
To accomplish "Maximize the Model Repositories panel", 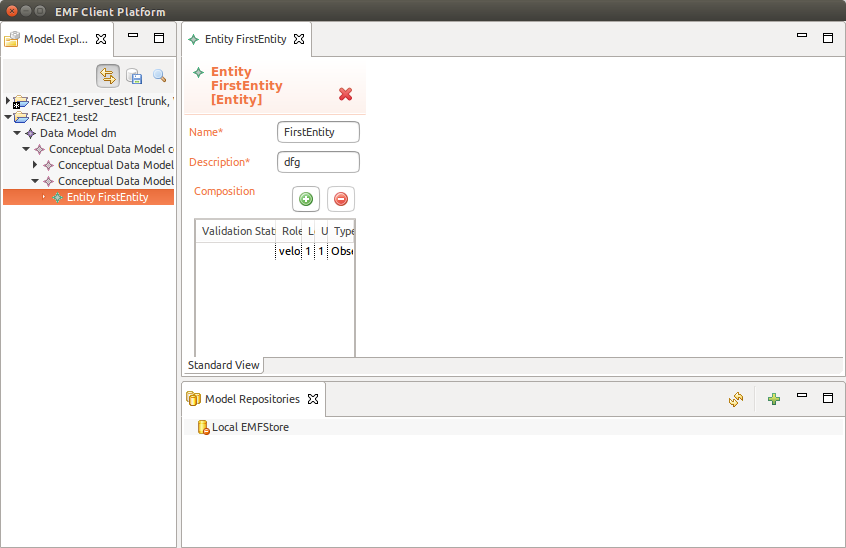I will (x=828, y=398).
